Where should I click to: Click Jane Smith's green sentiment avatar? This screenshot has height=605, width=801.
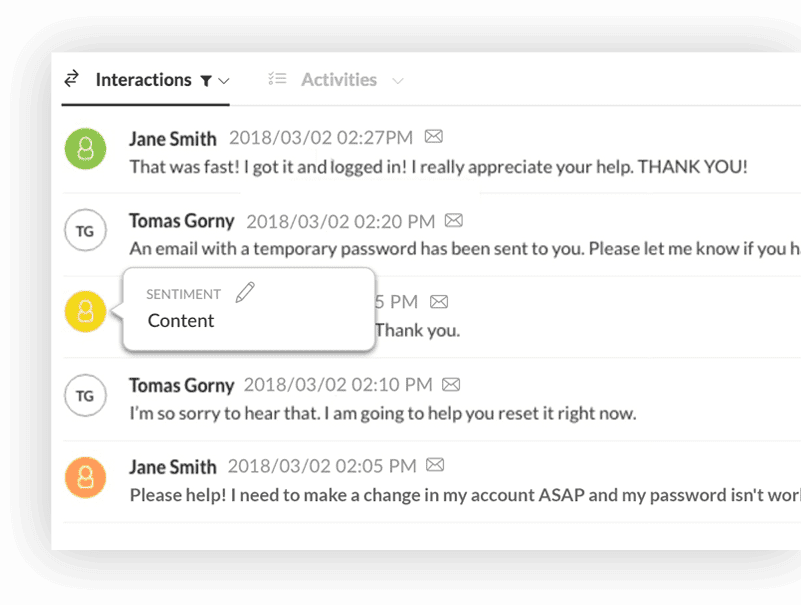tap(85, 149)
